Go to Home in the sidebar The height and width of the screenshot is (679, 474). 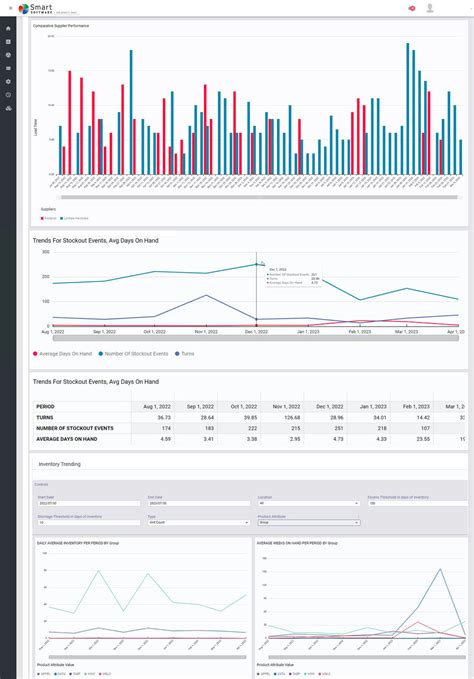pos(8,28)
